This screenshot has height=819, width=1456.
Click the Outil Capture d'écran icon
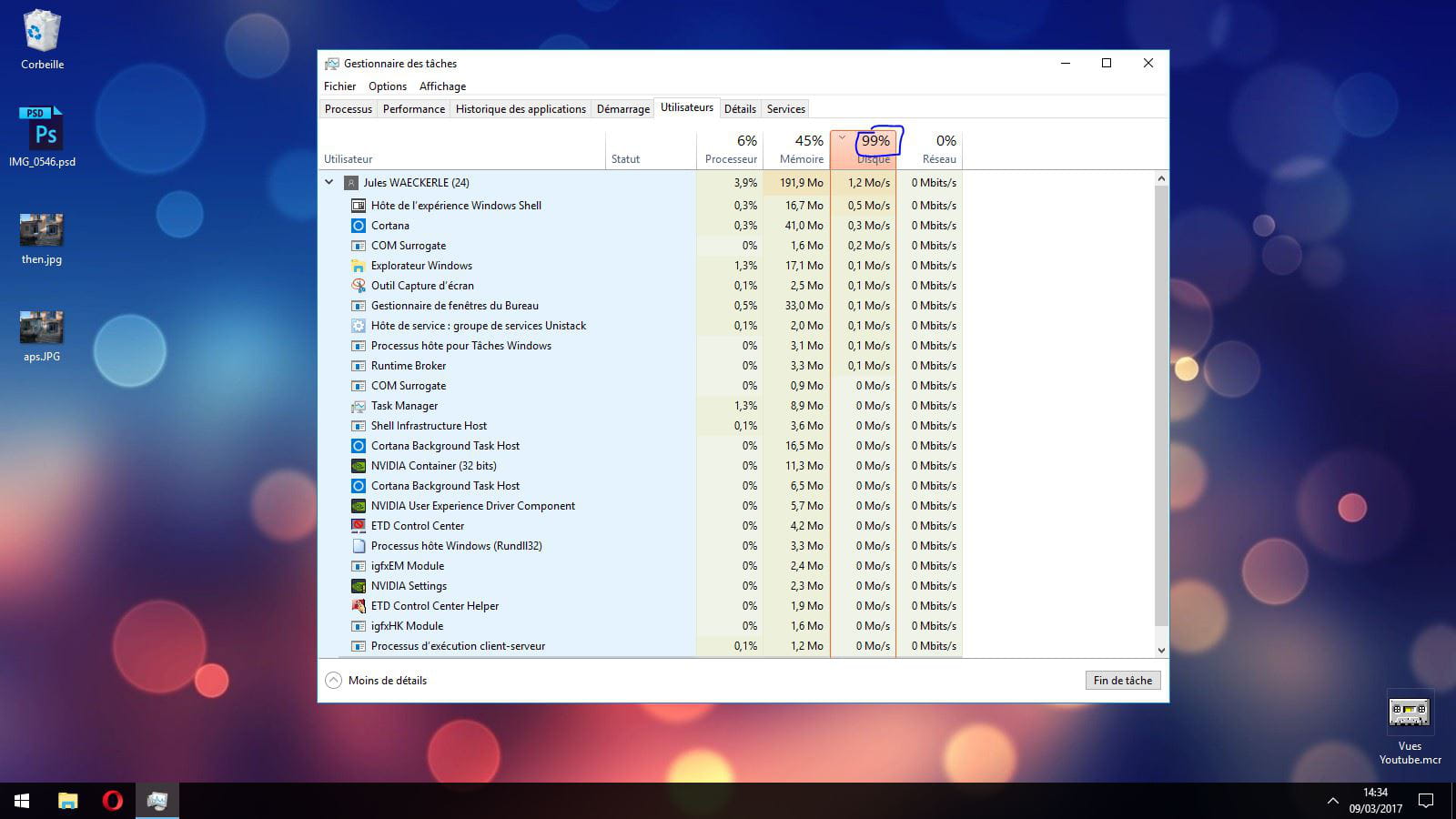[x=359, y=286]
